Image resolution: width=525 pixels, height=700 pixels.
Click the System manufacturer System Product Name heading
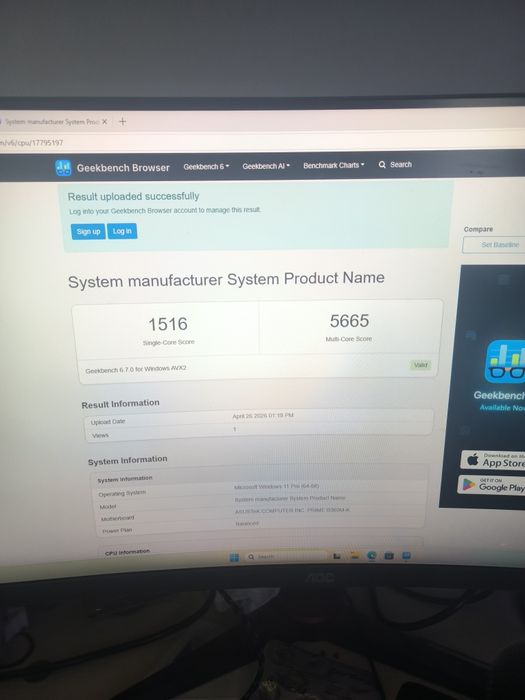point(226,280)
